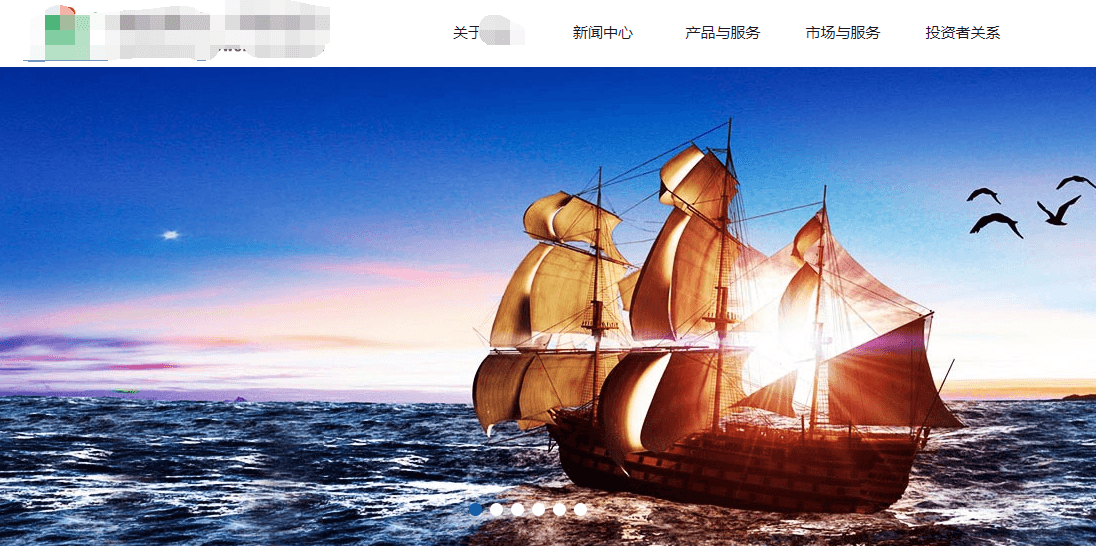The height and width of the screenshot is (546, 1096).
Task: Select the 市场与服务 navigation item
Action: [842, 33]
